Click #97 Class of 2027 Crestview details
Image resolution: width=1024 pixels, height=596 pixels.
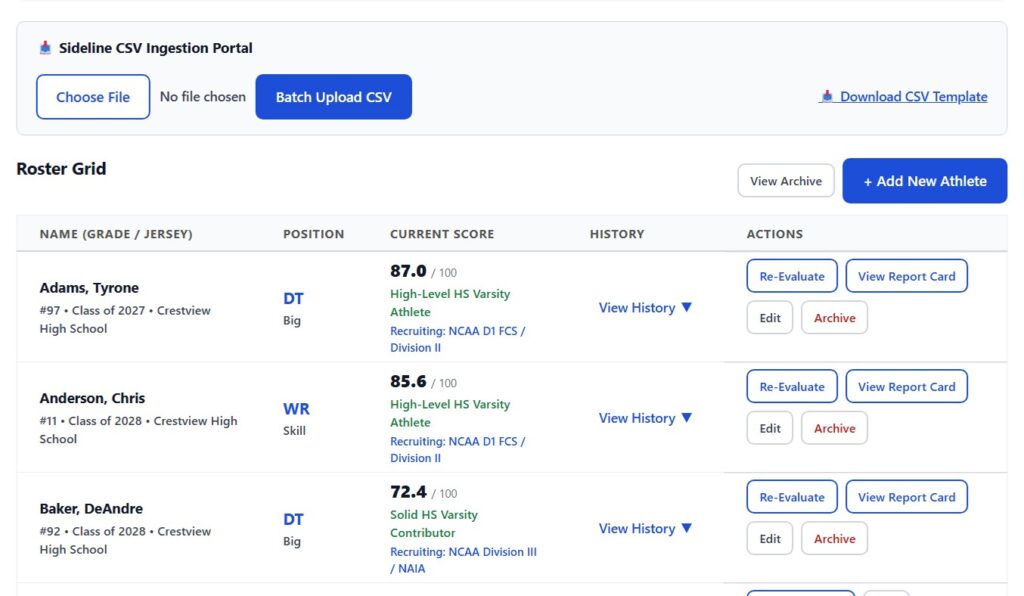[125, 319]
